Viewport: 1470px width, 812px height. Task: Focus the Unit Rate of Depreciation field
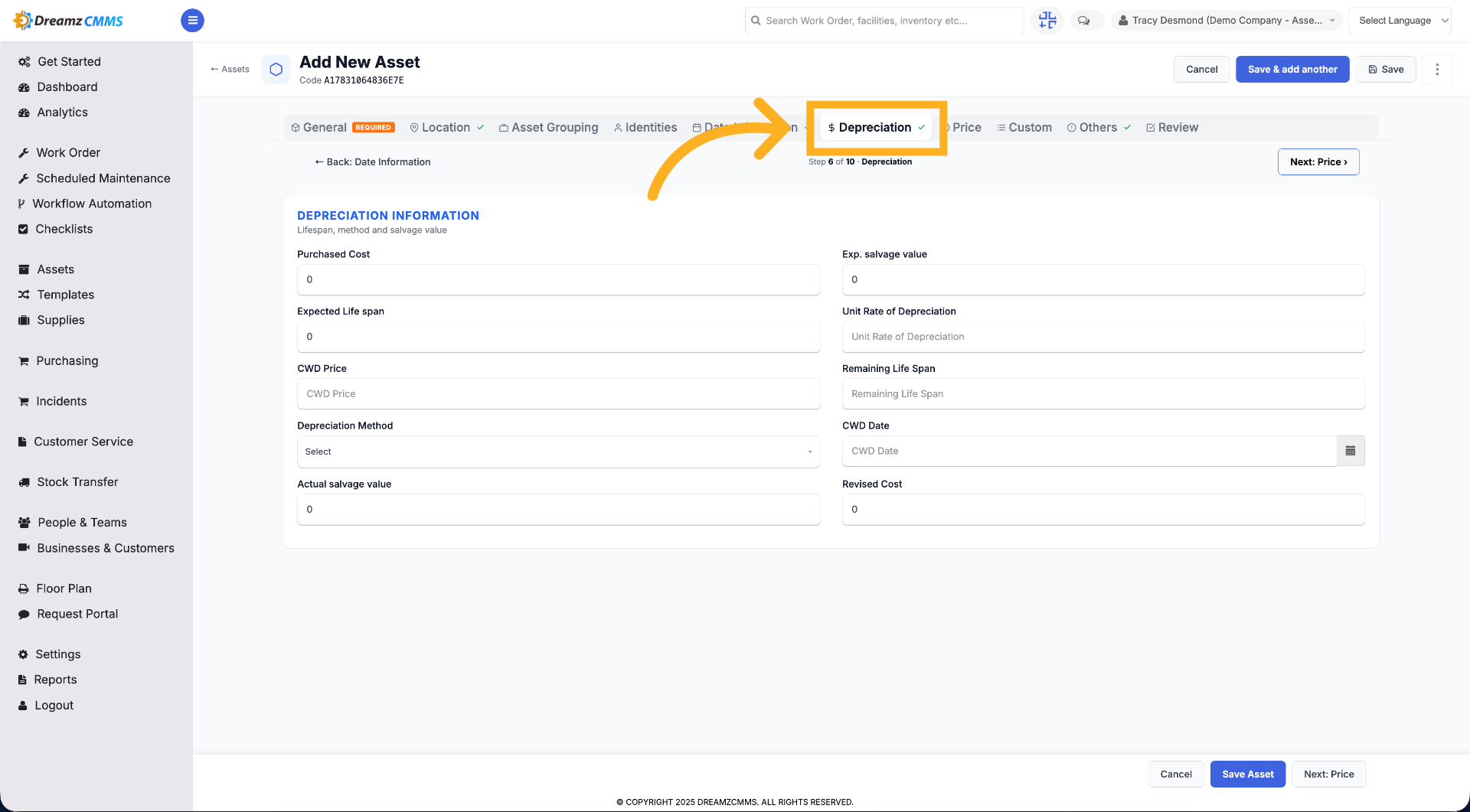[x=1103, y=337]
